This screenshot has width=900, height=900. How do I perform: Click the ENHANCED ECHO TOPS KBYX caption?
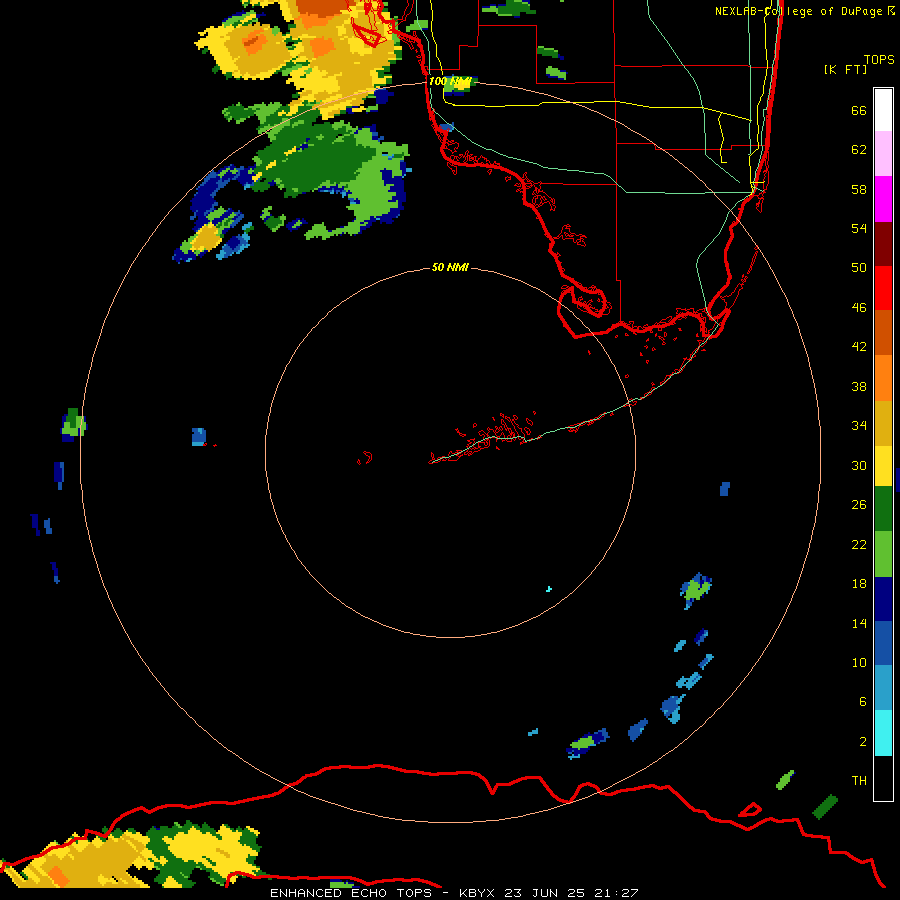click(454, 893)
